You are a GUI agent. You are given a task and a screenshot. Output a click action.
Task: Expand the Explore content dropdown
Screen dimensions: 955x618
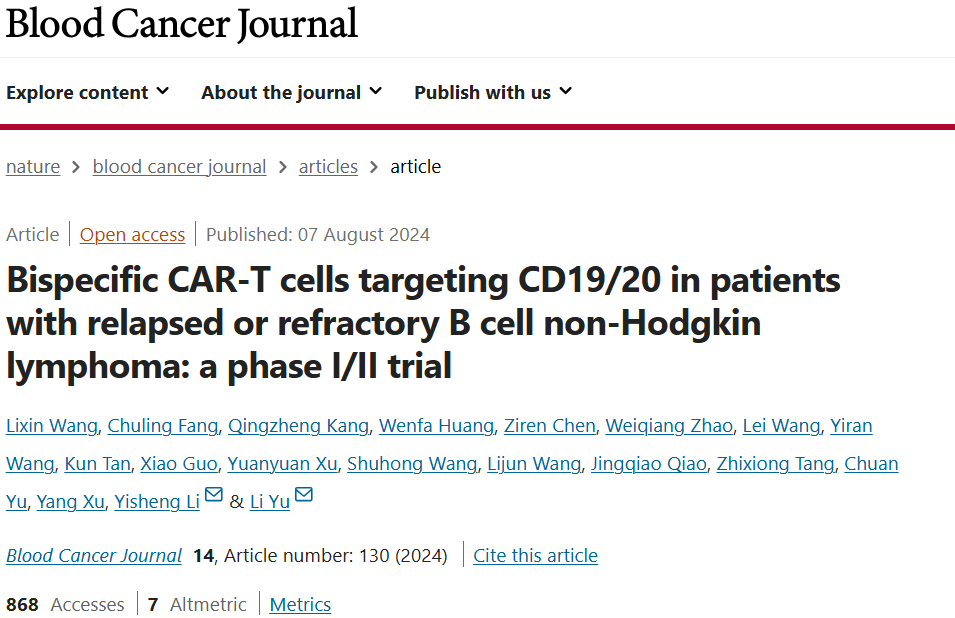87,93
